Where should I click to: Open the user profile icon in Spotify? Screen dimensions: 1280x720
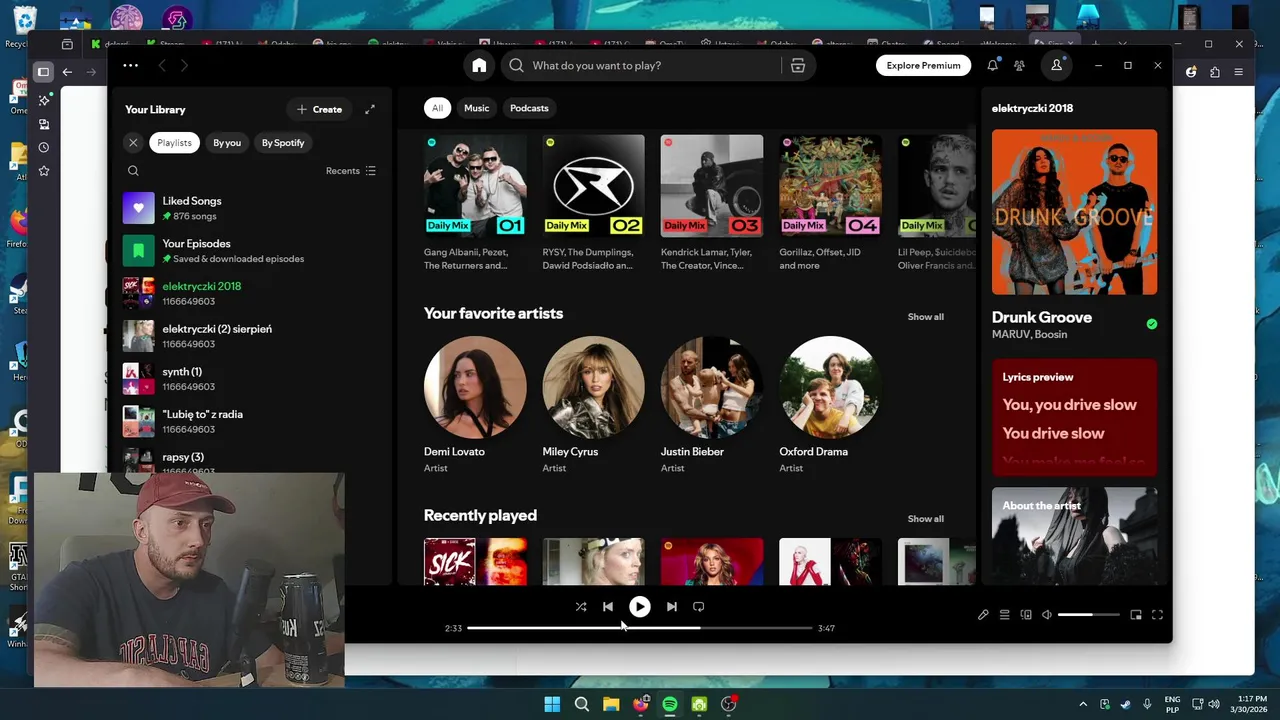tap(1056, 65)
